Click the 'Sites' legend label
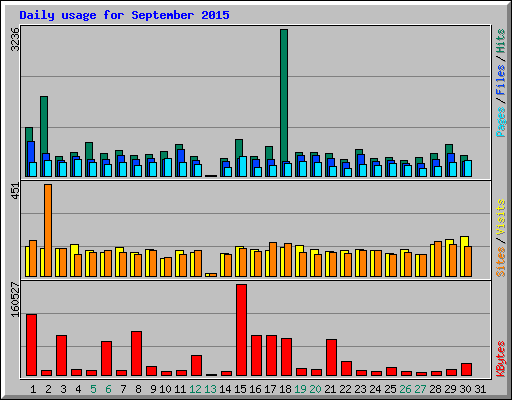 click(x=500, y=262)
